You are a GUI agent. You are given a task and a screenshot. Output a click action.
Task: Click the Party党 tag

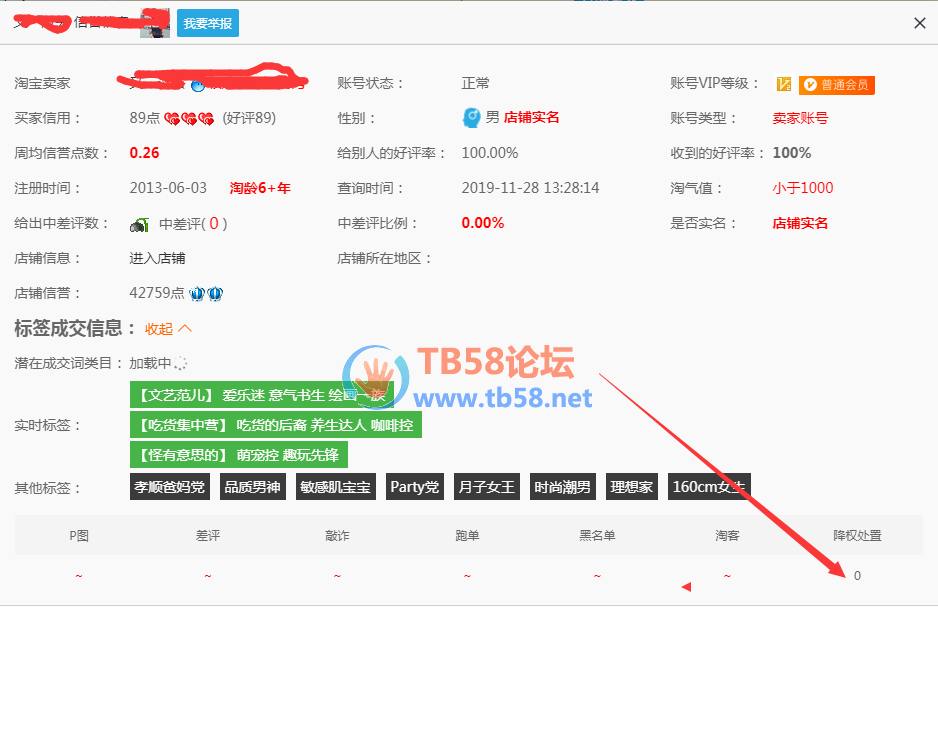[415, 487]
